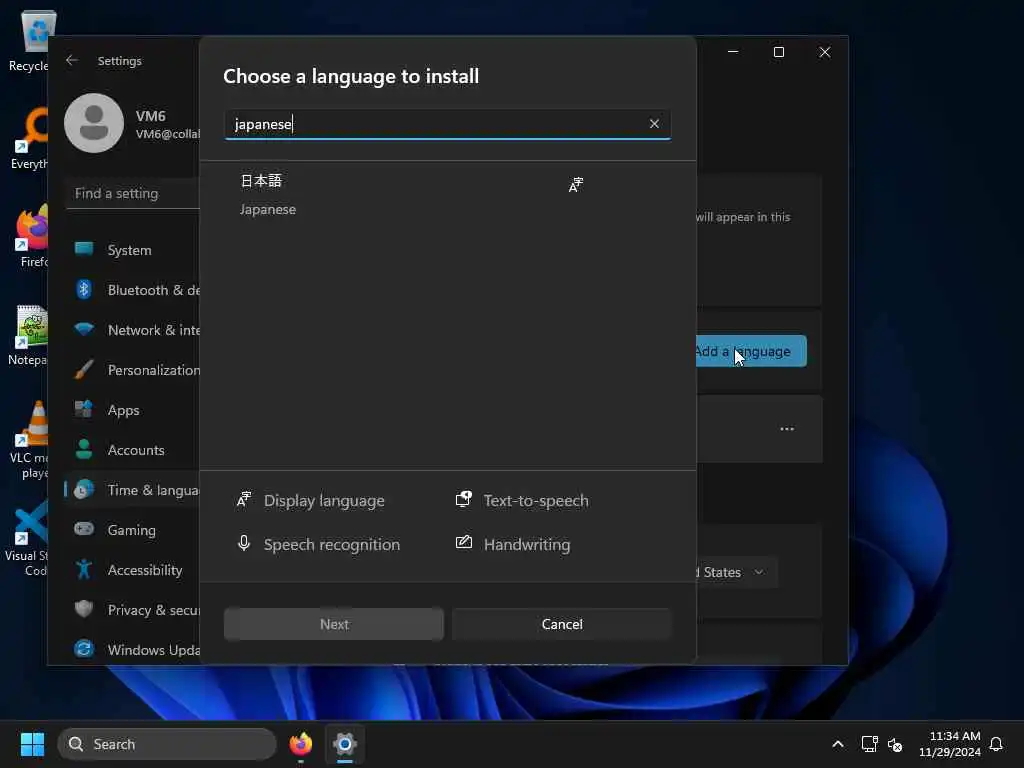Click the Accessibility figure sidebar icon
This screenshot has height=768, width=1024.
84,569
